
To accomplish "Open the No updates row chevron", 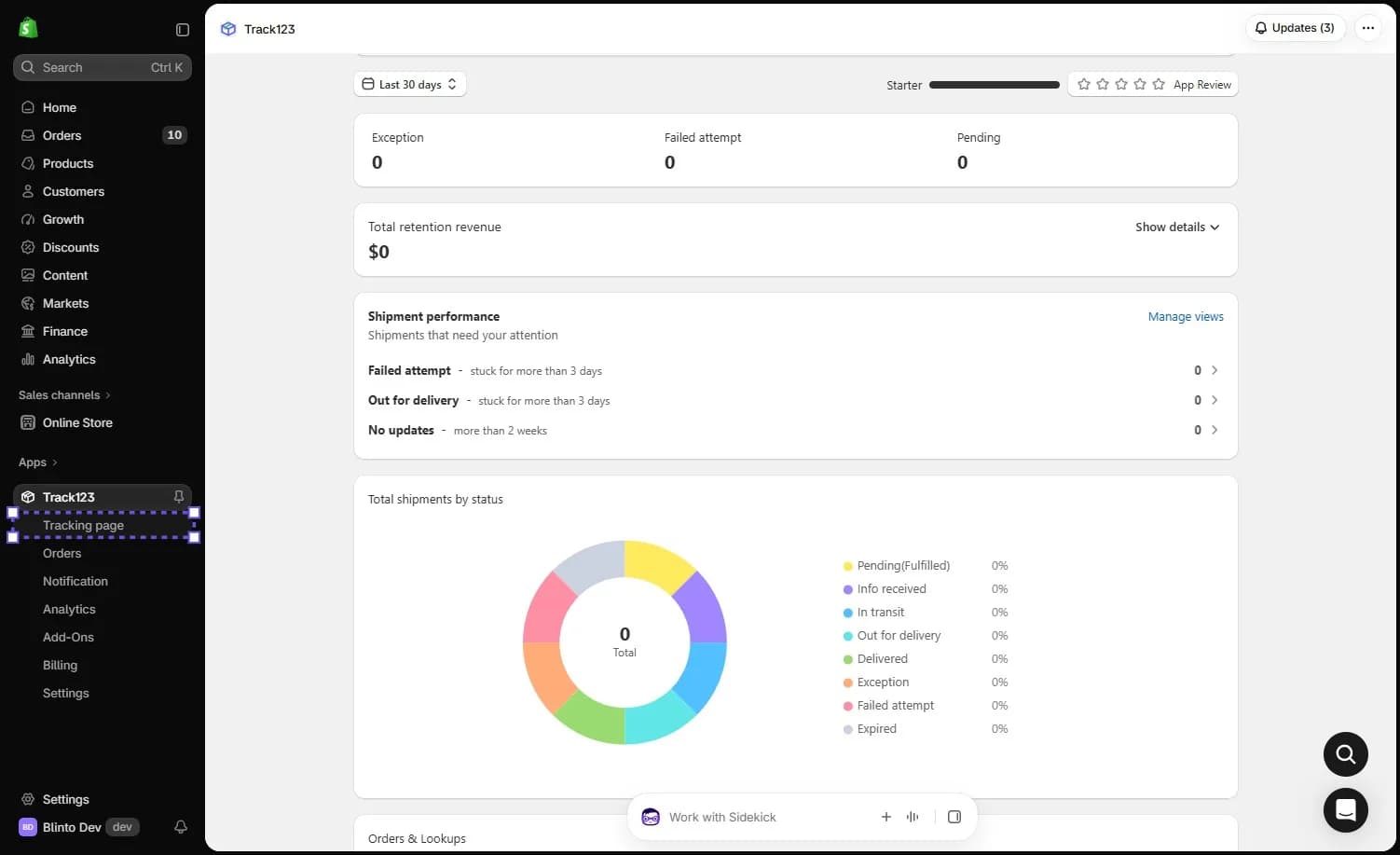I will pyautogui.click(x=1215, y=430).
